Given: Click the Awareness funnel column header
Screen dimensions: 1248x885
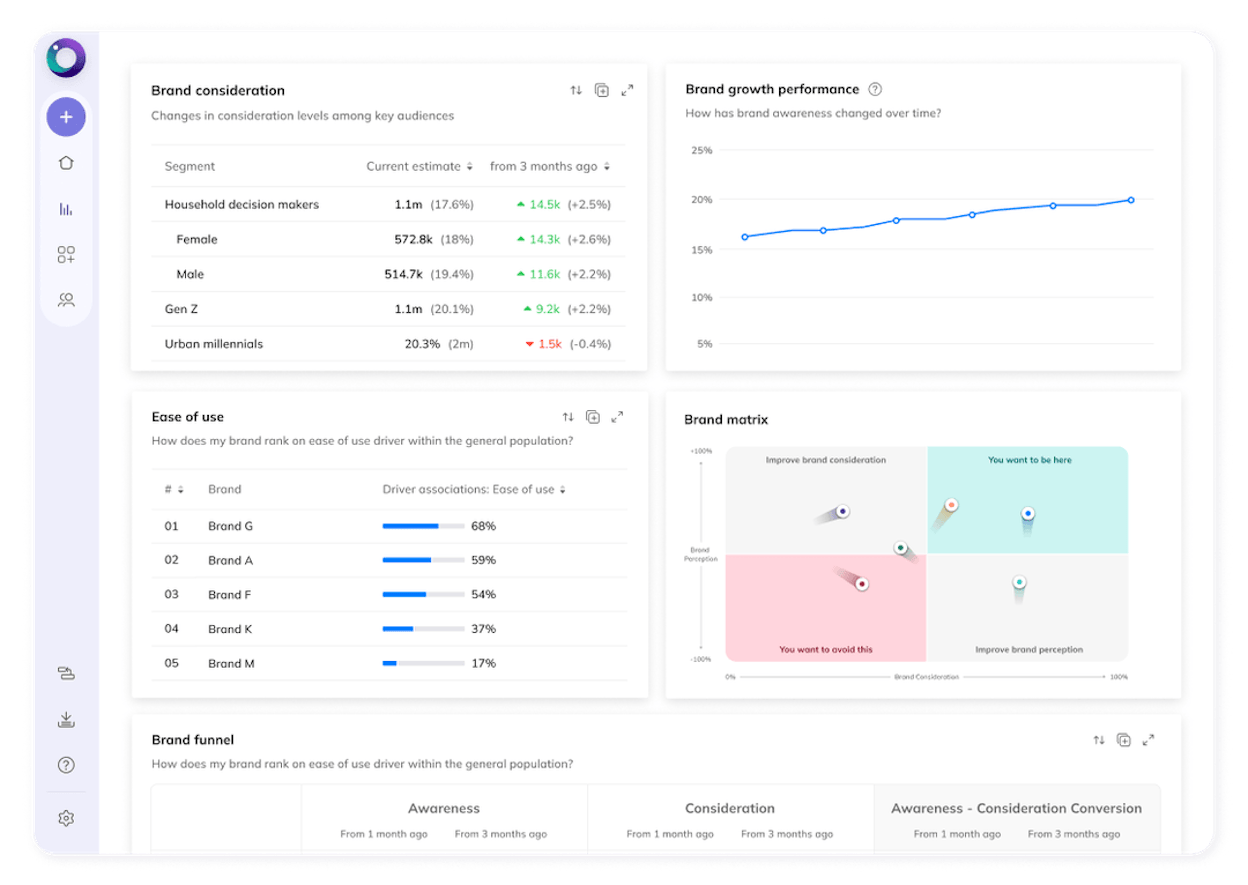Looking at the screenshot, I should (x=444, y=808).
